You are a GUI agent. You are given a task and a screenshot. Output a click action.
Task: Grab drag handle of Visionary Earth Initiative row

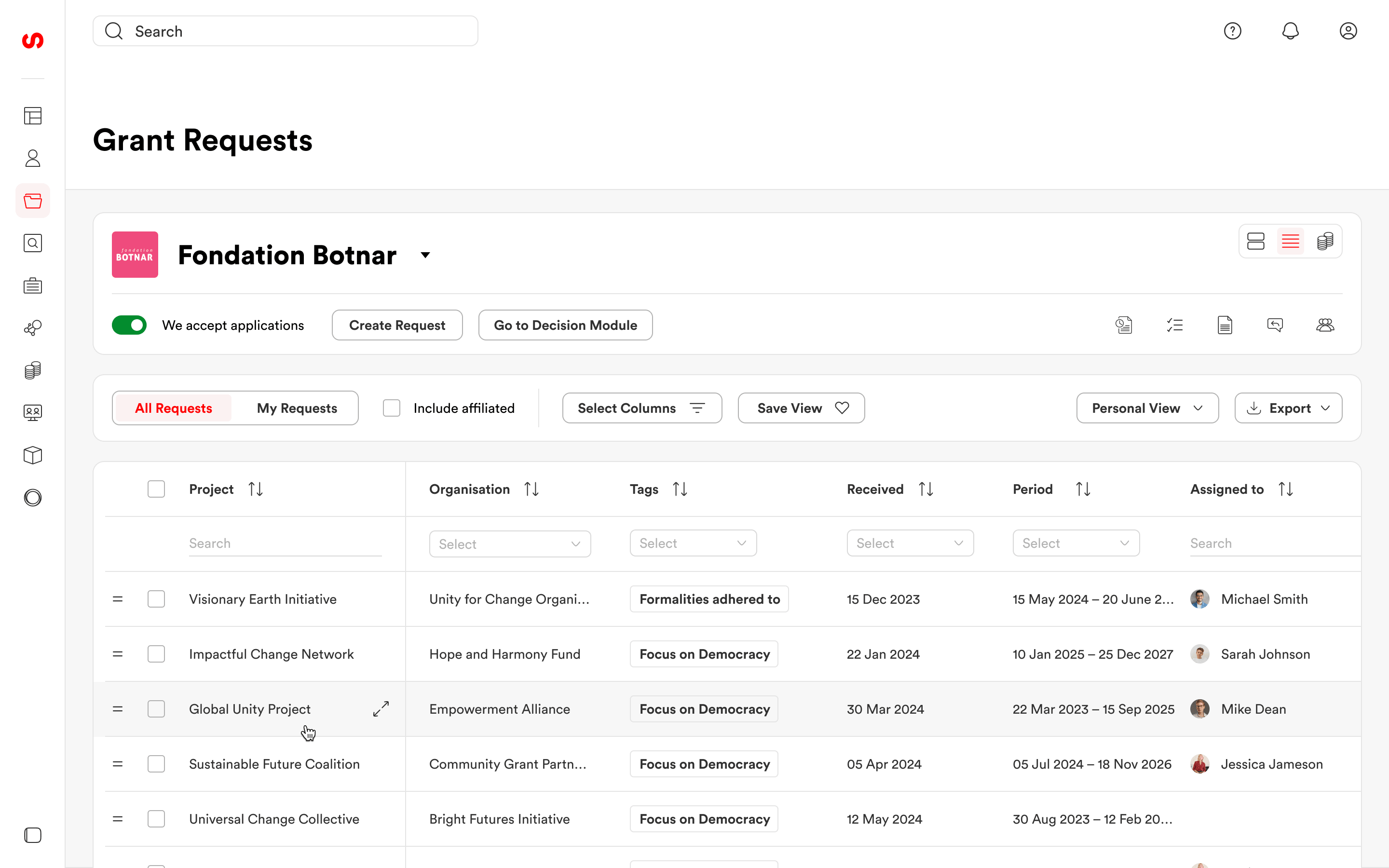(118, 599)
